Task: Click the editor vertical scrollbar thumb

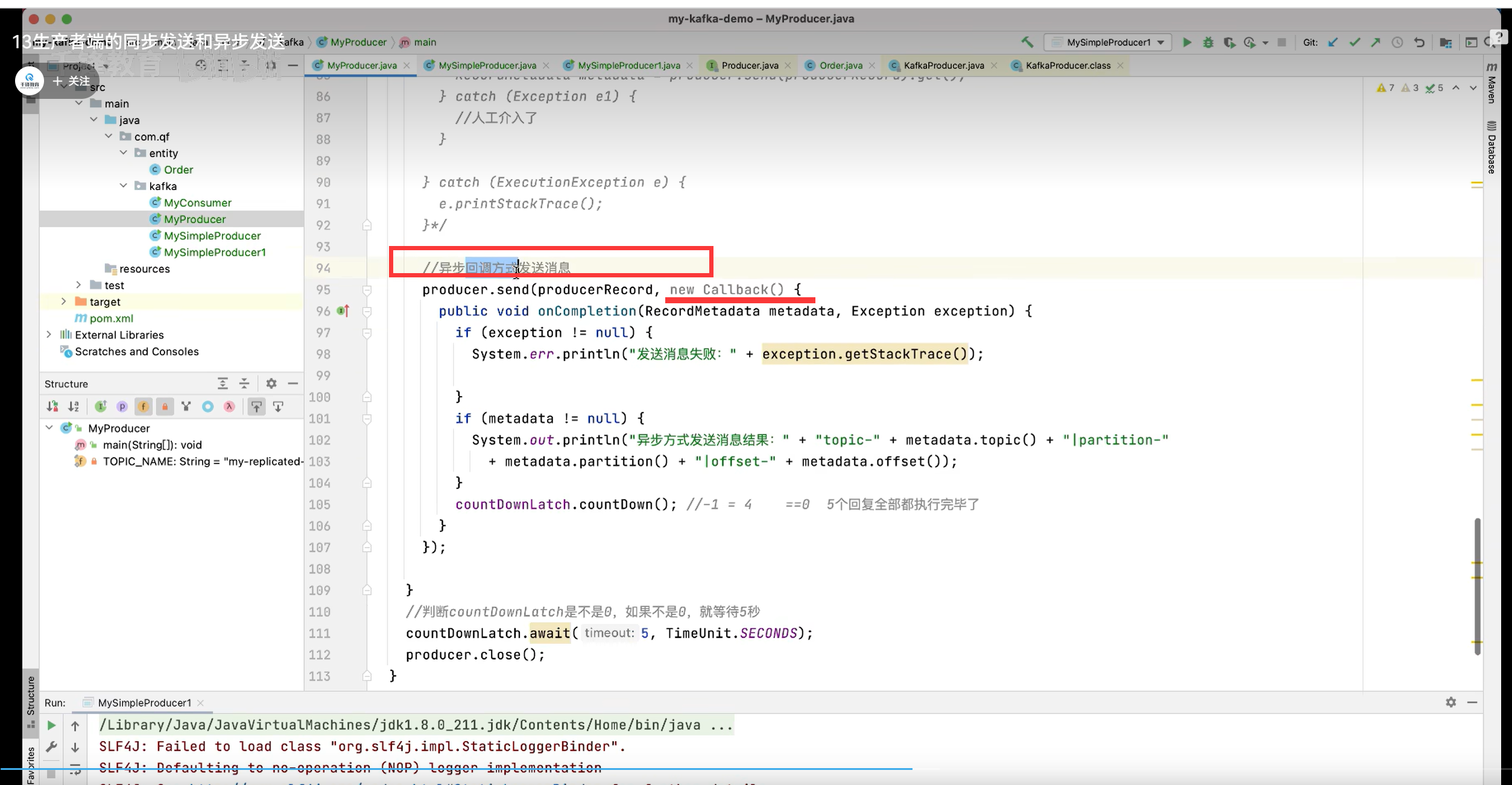Action: pos(1477,585)
